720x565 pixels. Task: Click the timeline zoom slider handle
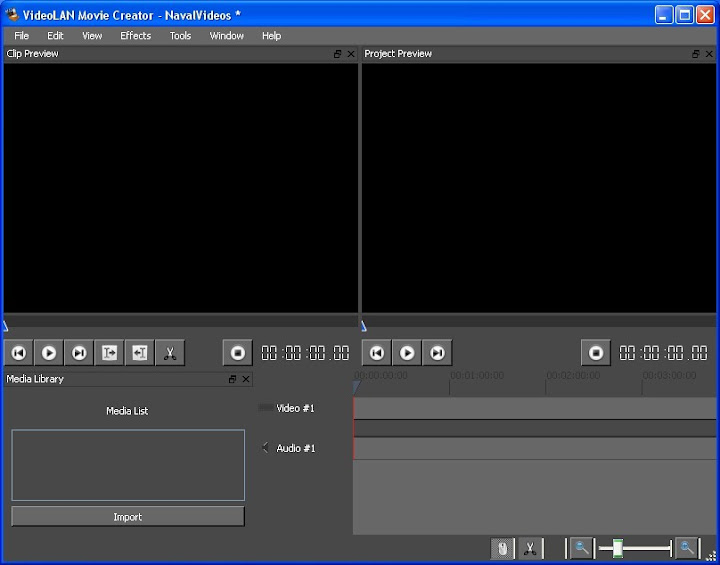(x=618, y=548)
